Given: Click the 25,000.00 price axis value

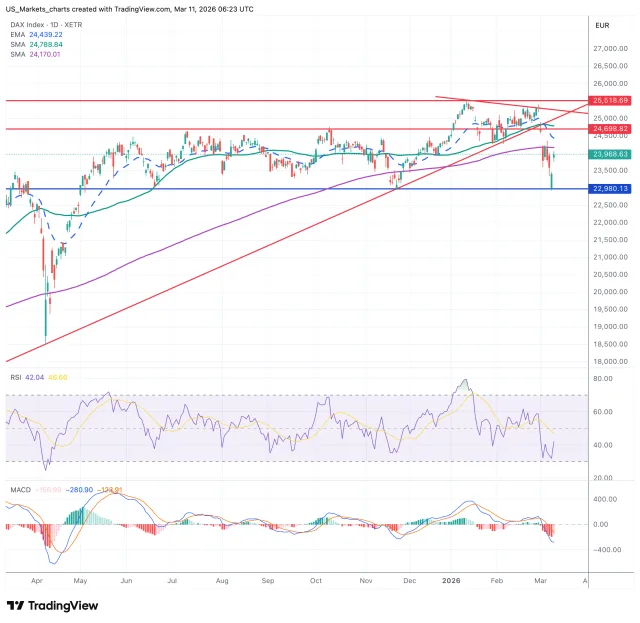Looking at the screenshot, I should coord(610,118).
